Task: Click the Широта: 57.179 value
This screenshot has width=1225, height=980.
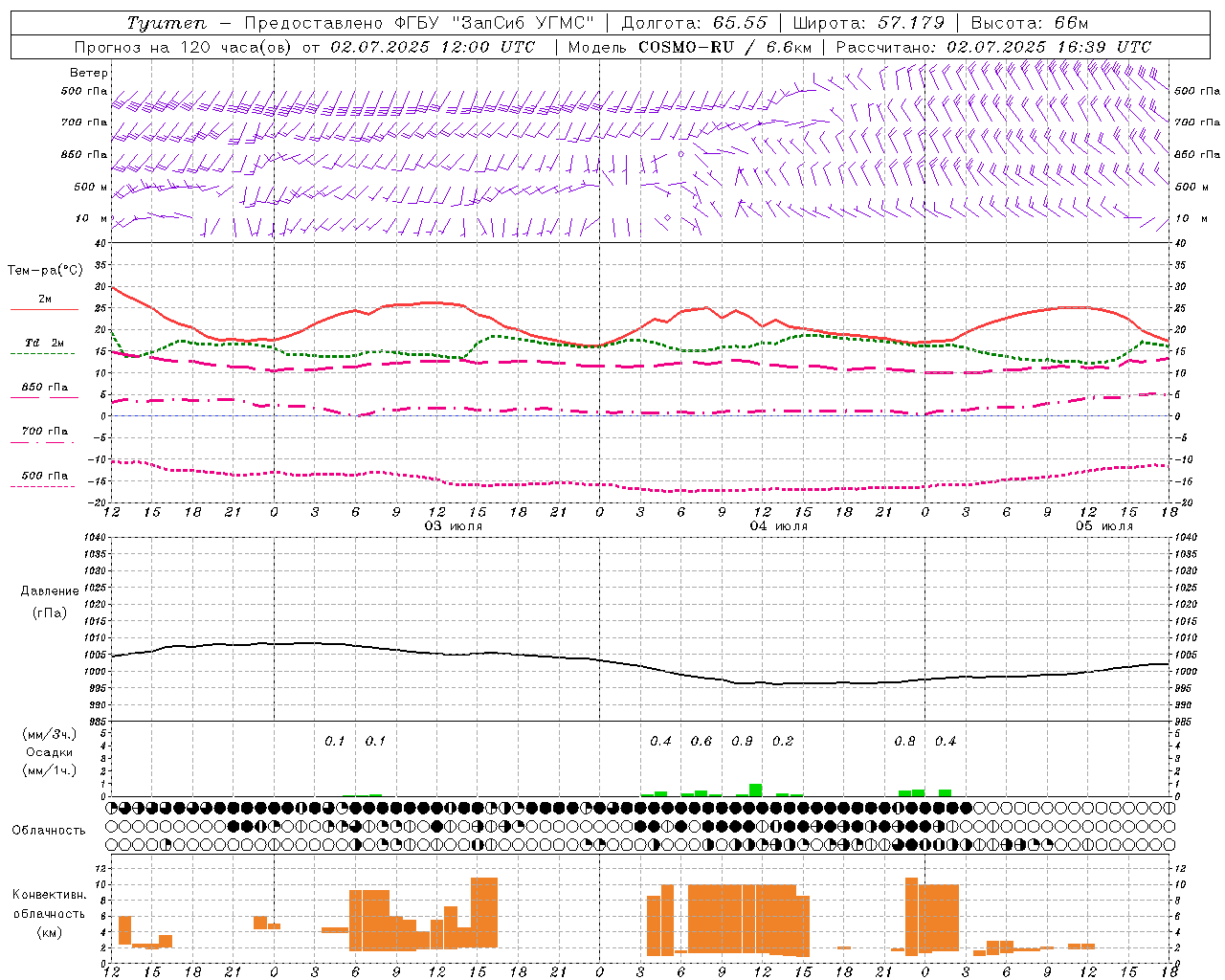Action: point(869,23)
